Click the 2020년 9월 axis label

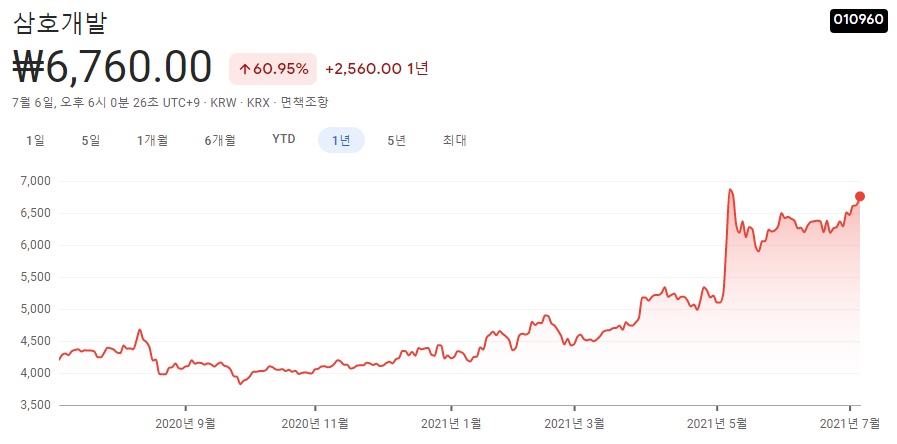pyautogui.click(x=185, y=424)
